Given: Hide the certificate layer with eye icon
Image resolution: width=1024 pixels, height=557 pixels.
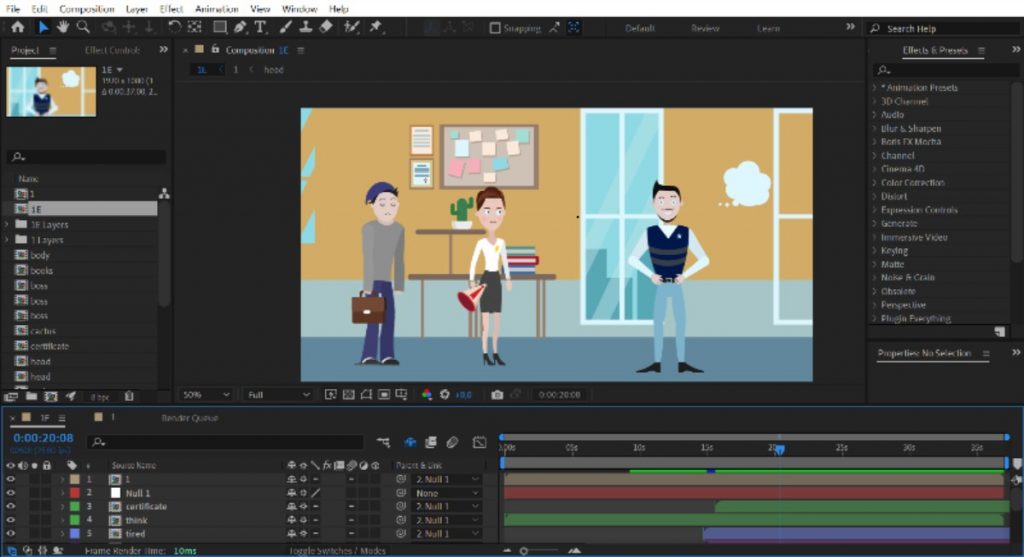Looking at the screenshot, I should coord(12,507).
